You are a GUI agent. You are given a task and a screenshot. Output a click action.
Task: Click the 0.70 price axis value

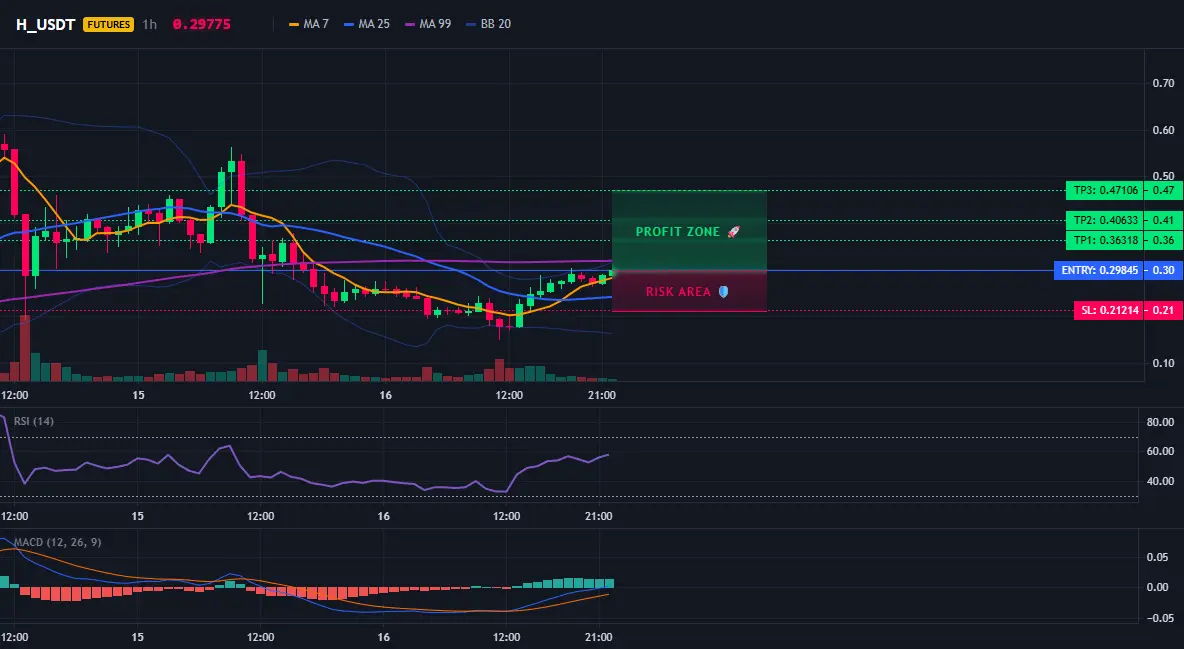tap(1164, 83)
